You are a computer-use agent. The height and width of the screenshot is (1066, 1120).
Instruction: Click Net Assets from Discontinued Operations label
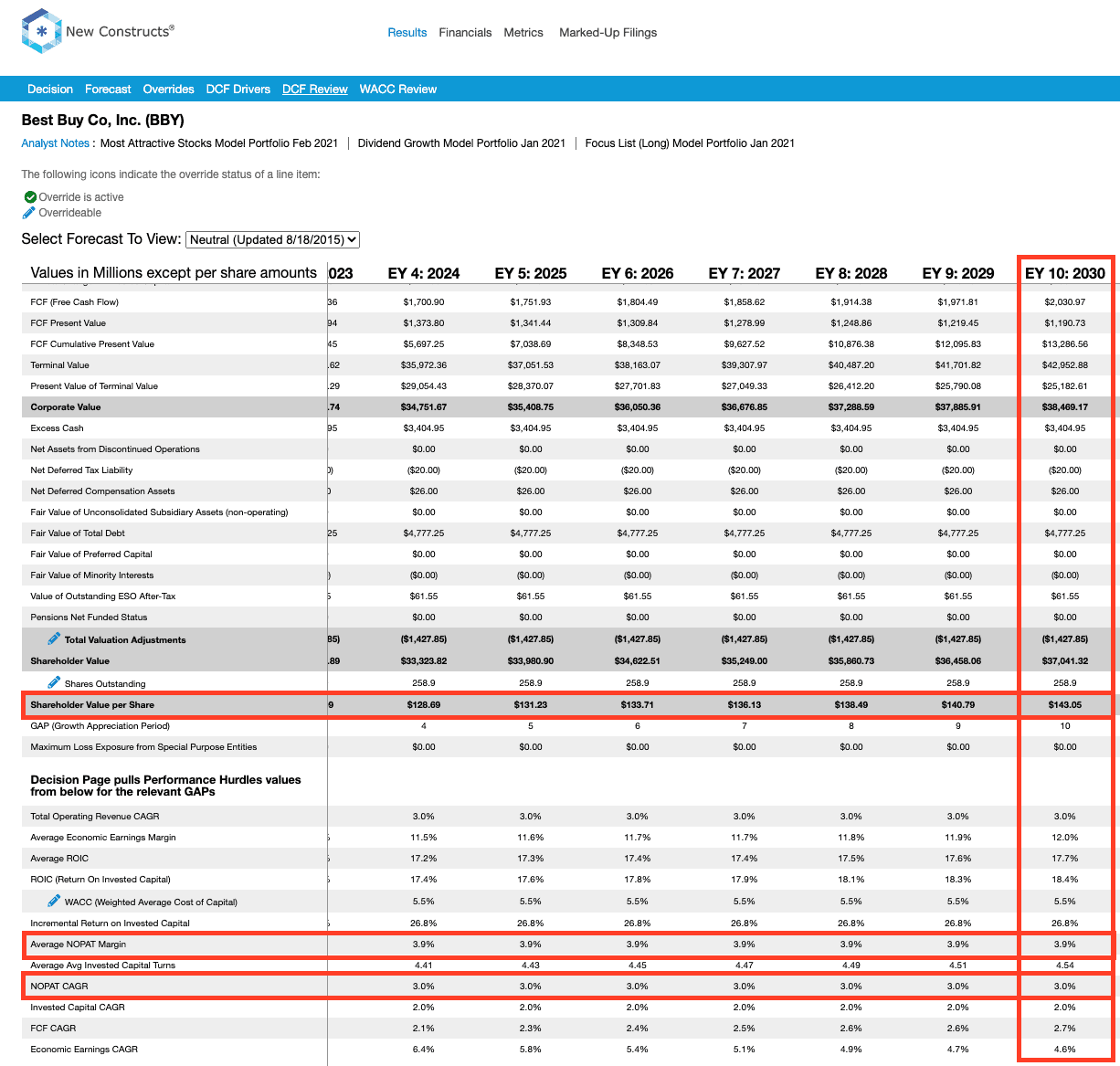115,449
